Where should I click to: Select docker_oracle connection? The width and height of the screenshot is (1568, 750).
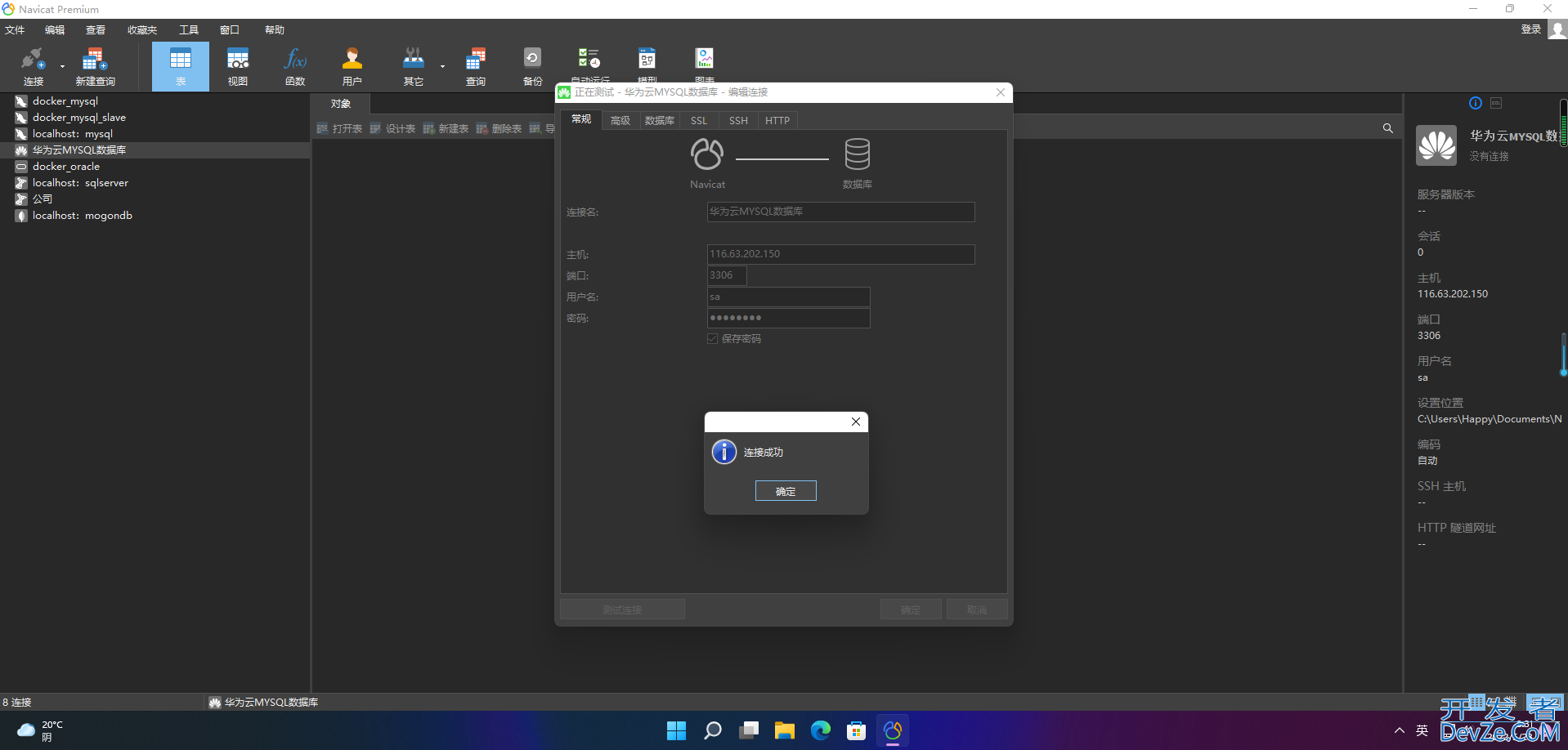pyautogui.click(x=65, y=167)
